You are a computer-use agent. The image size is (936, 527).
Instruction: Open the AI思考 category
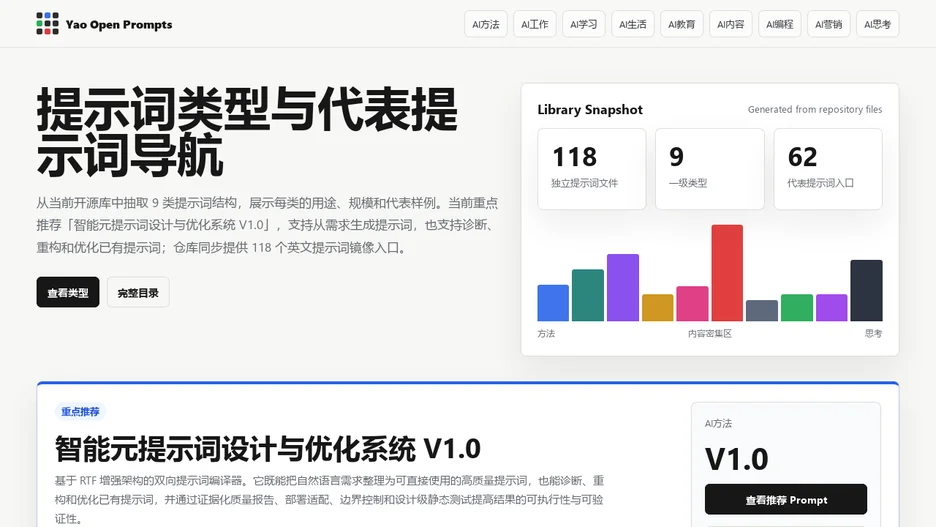[878, 24]
